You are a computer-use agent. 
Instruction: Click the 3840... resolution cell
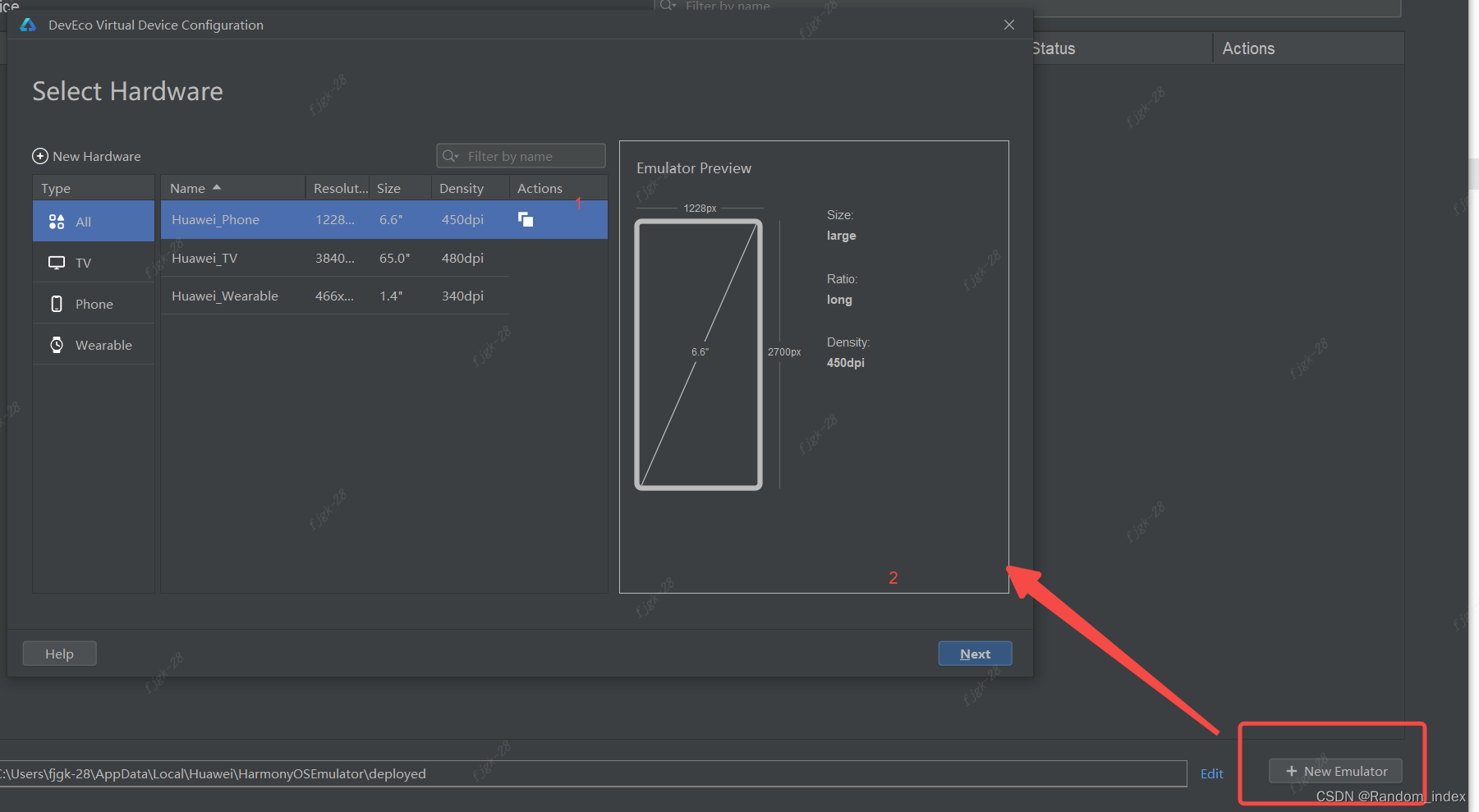(x=335, y=258)
